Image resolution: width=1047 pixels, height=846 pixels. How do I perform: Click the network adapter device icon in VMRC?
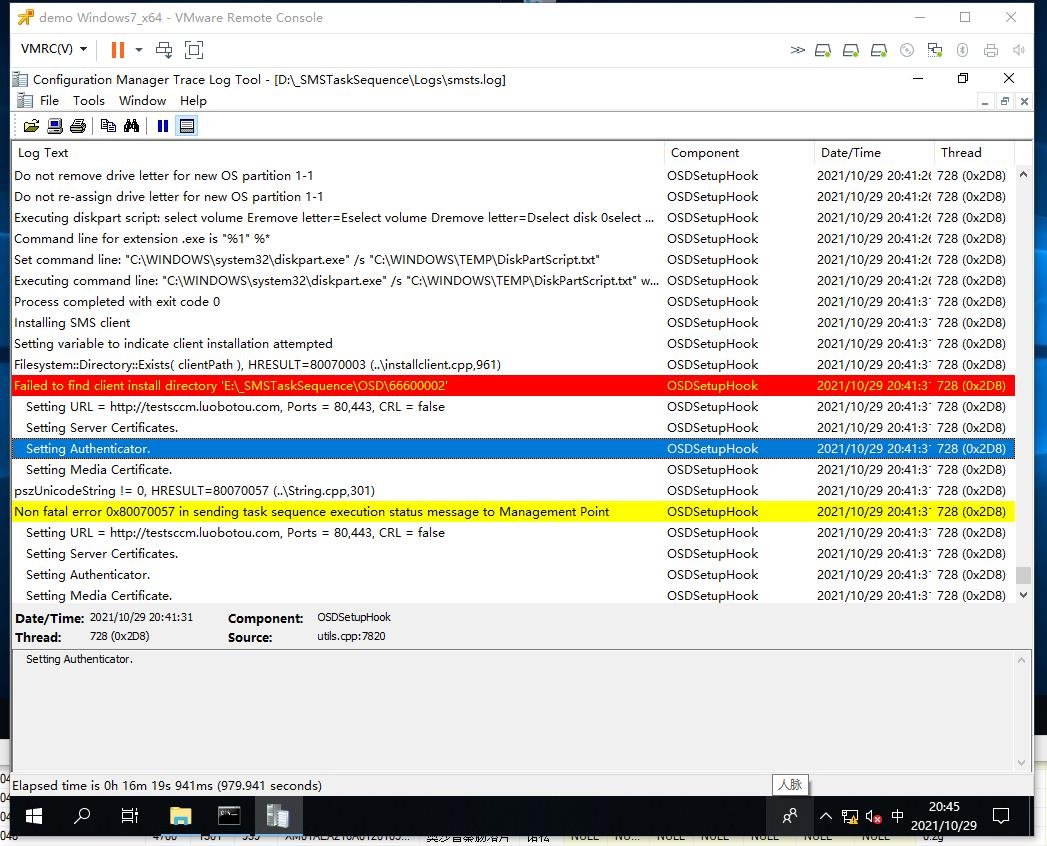point(935,50)
